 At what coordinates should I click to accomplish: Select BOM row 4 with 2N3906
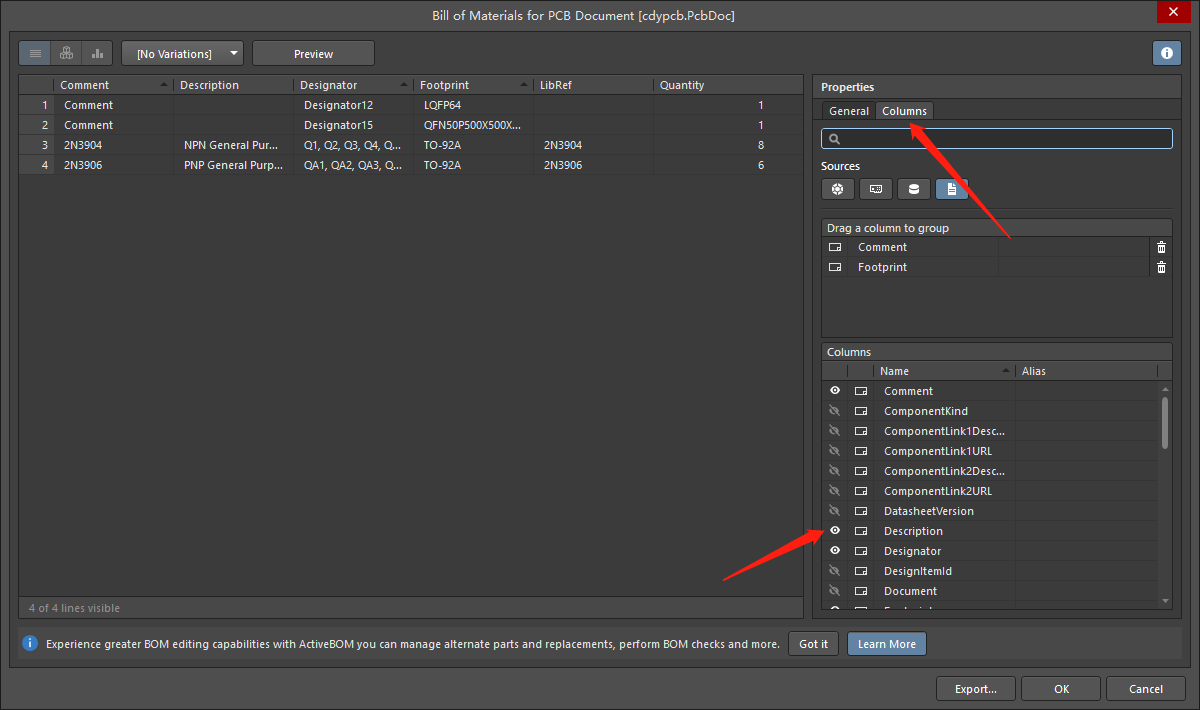click(x=411, y=165)
